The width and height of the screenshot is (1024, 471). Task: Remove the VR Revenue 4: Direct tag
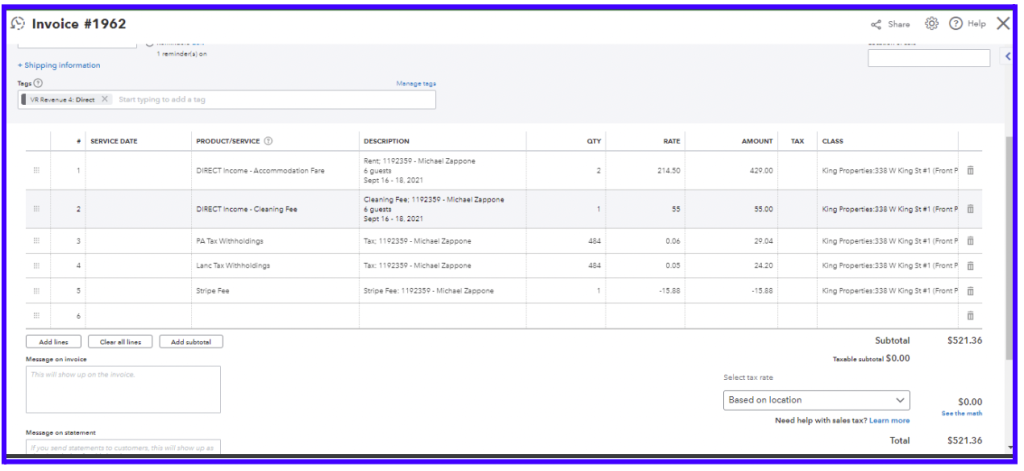[x=105, y=100]
